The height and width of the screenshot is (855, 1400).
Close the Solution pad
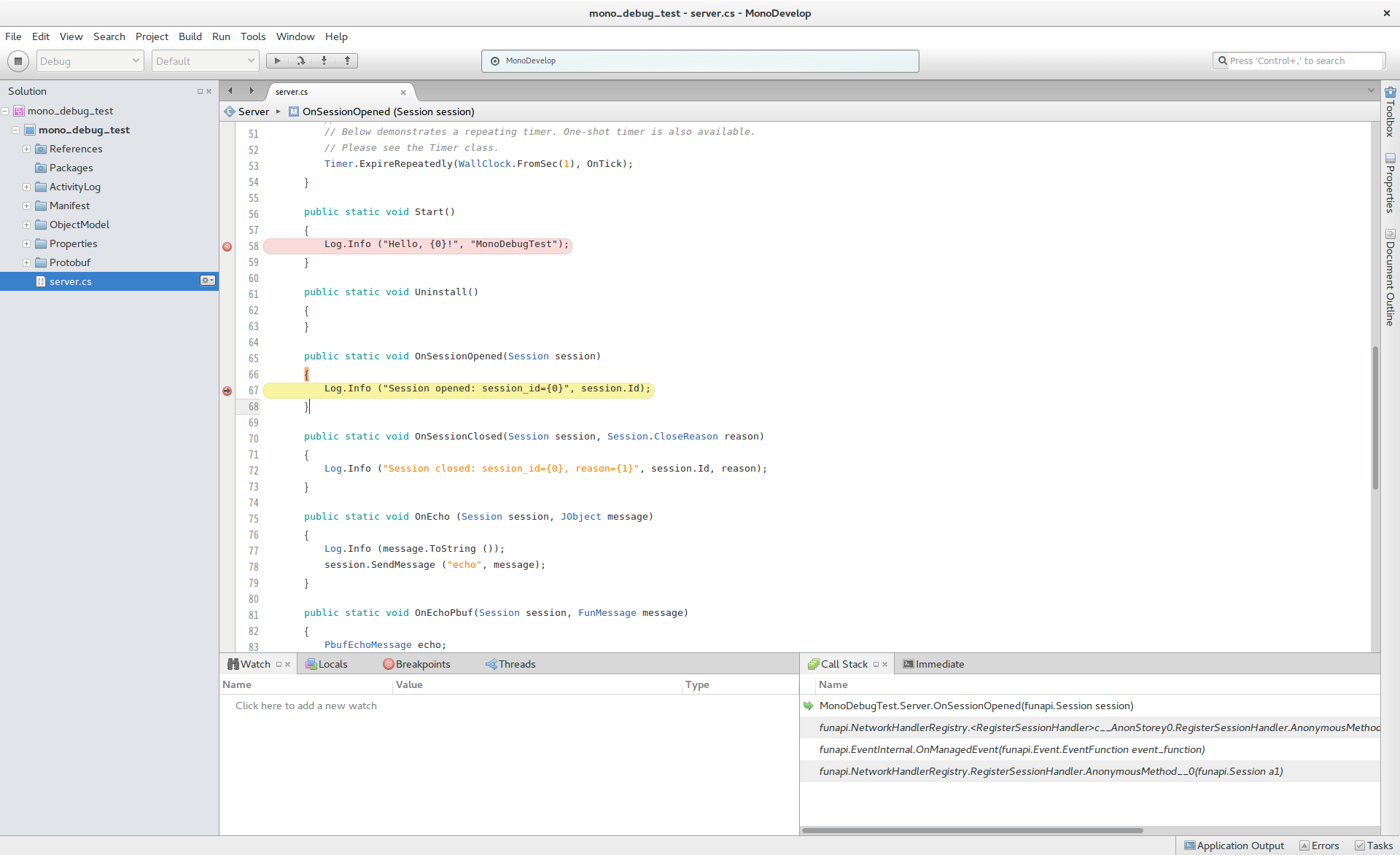click(x=209, y=91)
